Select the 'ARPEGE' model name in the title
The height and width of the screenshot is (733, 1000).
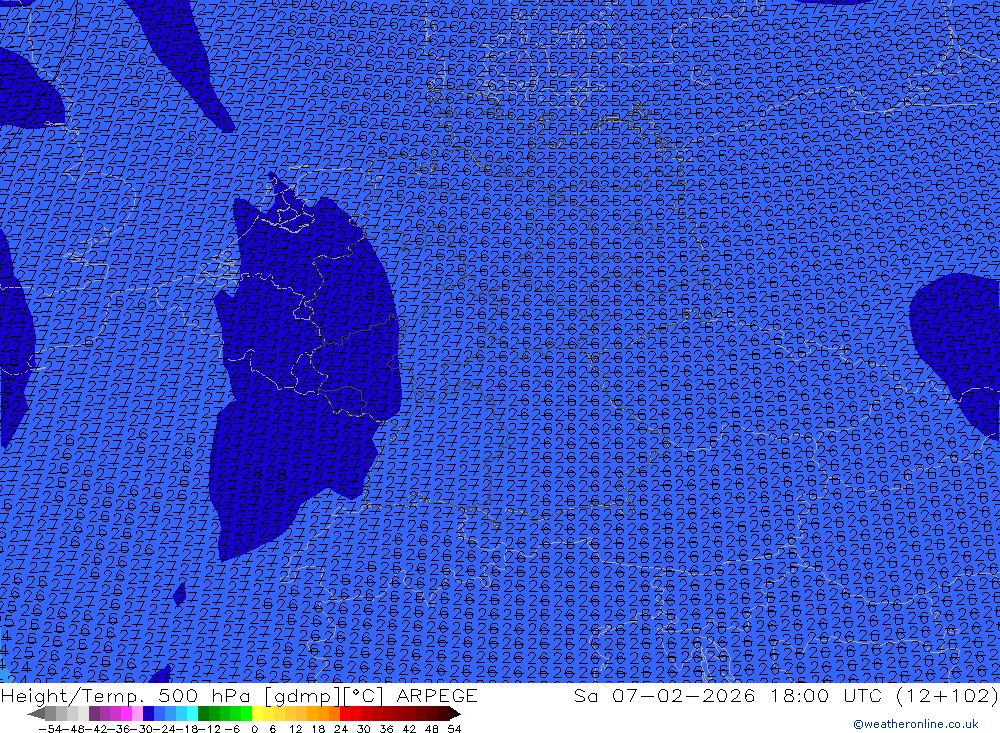coord(437,695)
